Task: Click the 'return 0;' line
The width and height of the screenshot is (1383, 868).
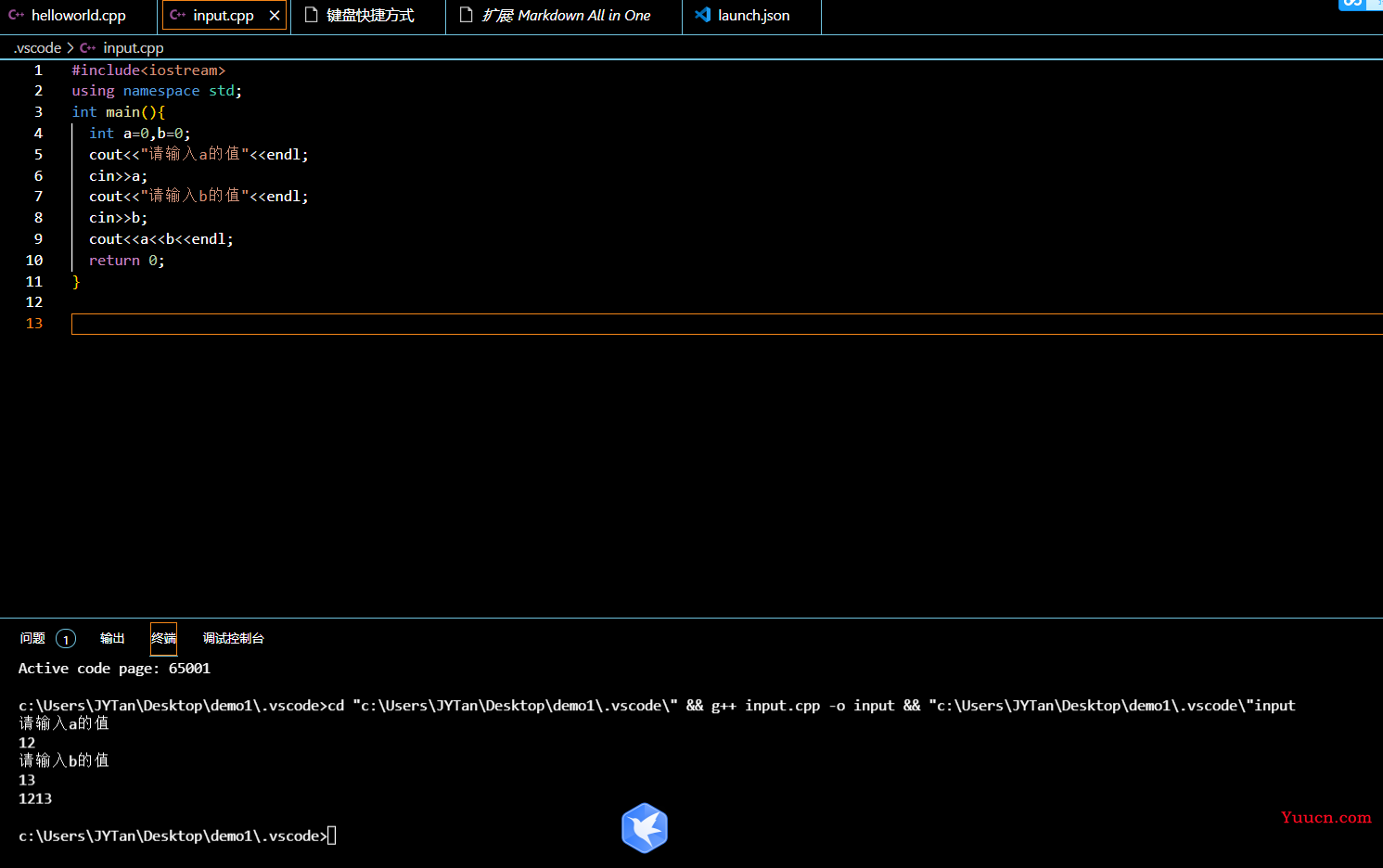Action: tap(127, 261)
